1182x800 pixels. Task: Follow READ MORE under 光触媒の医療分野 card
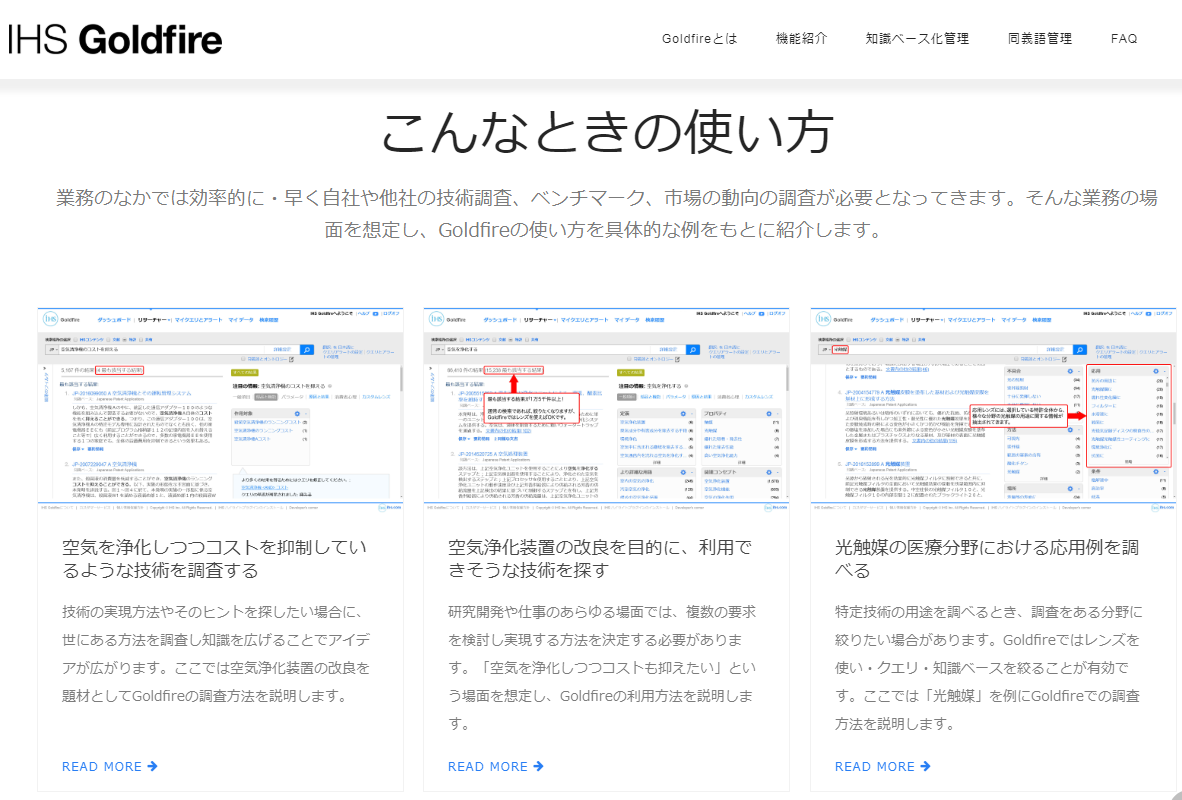point(883,766)
